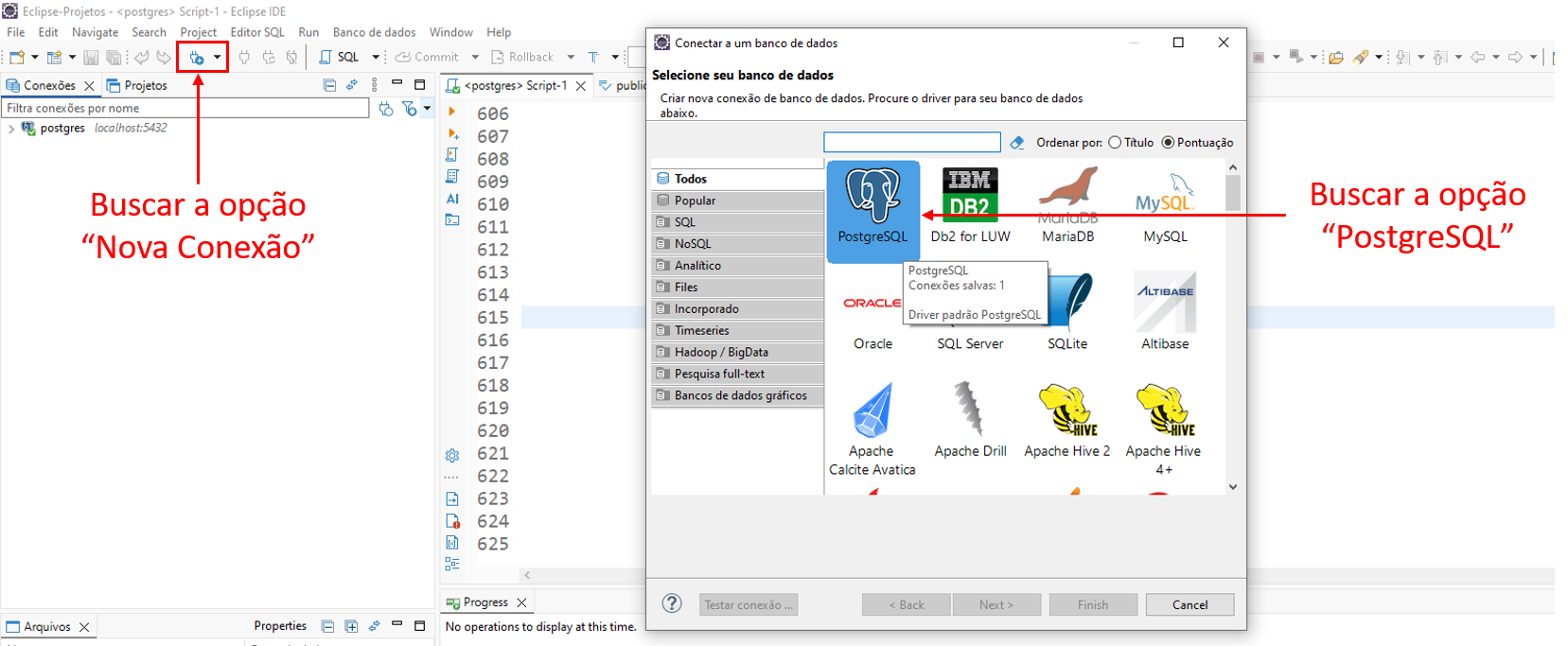Open the Banco de dados menu
This screenshot has height=646, width=1568.
click(374, 32)
